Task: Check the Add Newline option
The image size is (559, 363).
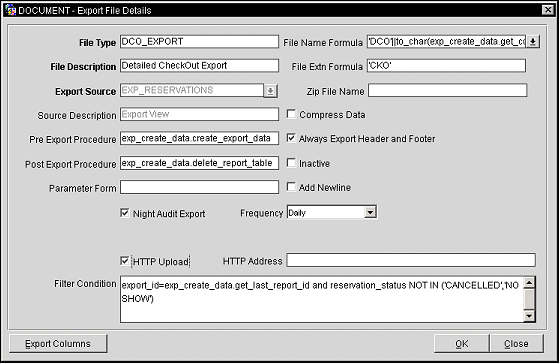Action: (x=291, y=187)
